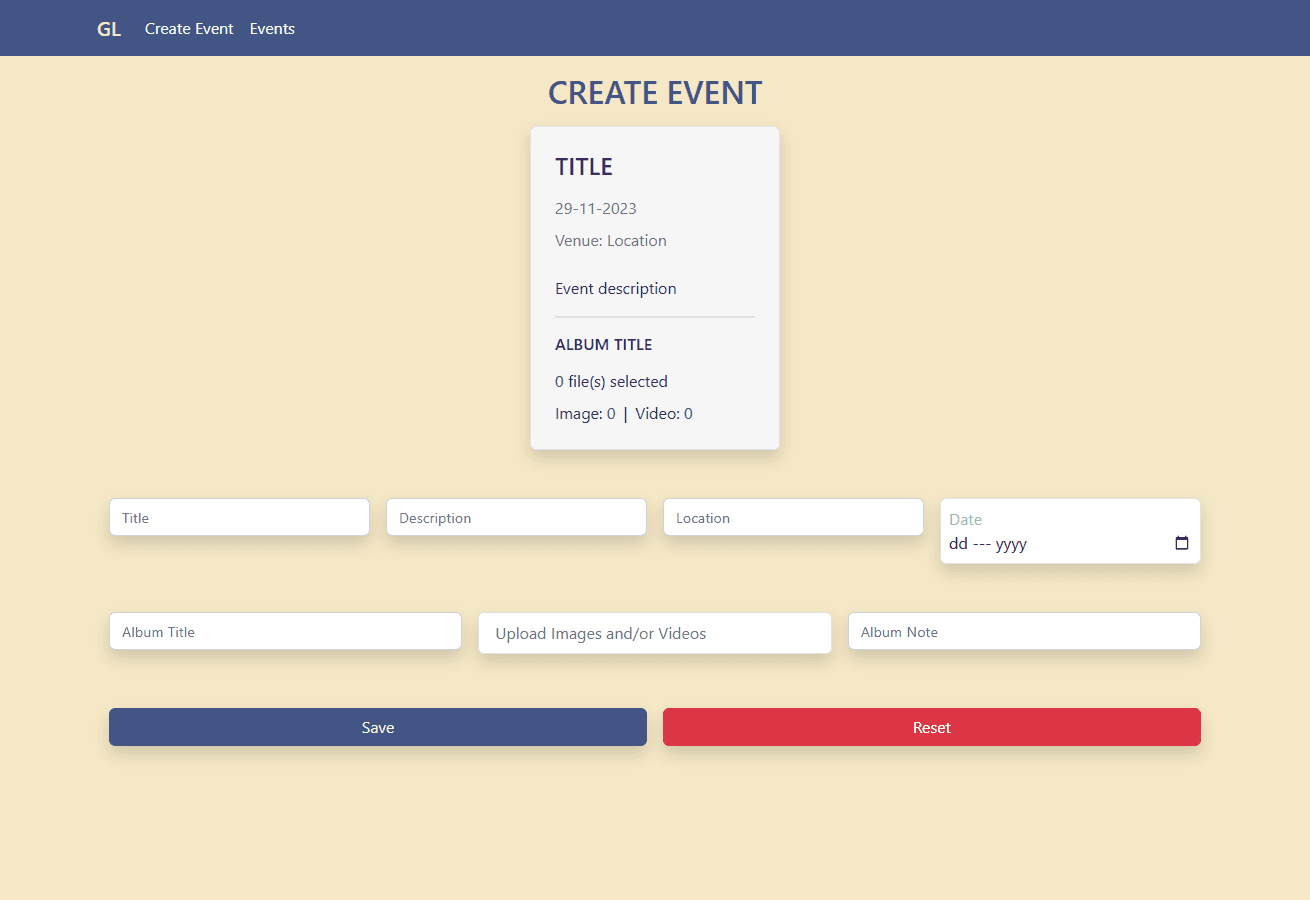Click the ALBUM TITLE label in card
Image resolution: width=1310 pixels, height=900 pixels.
coord(604,345)
